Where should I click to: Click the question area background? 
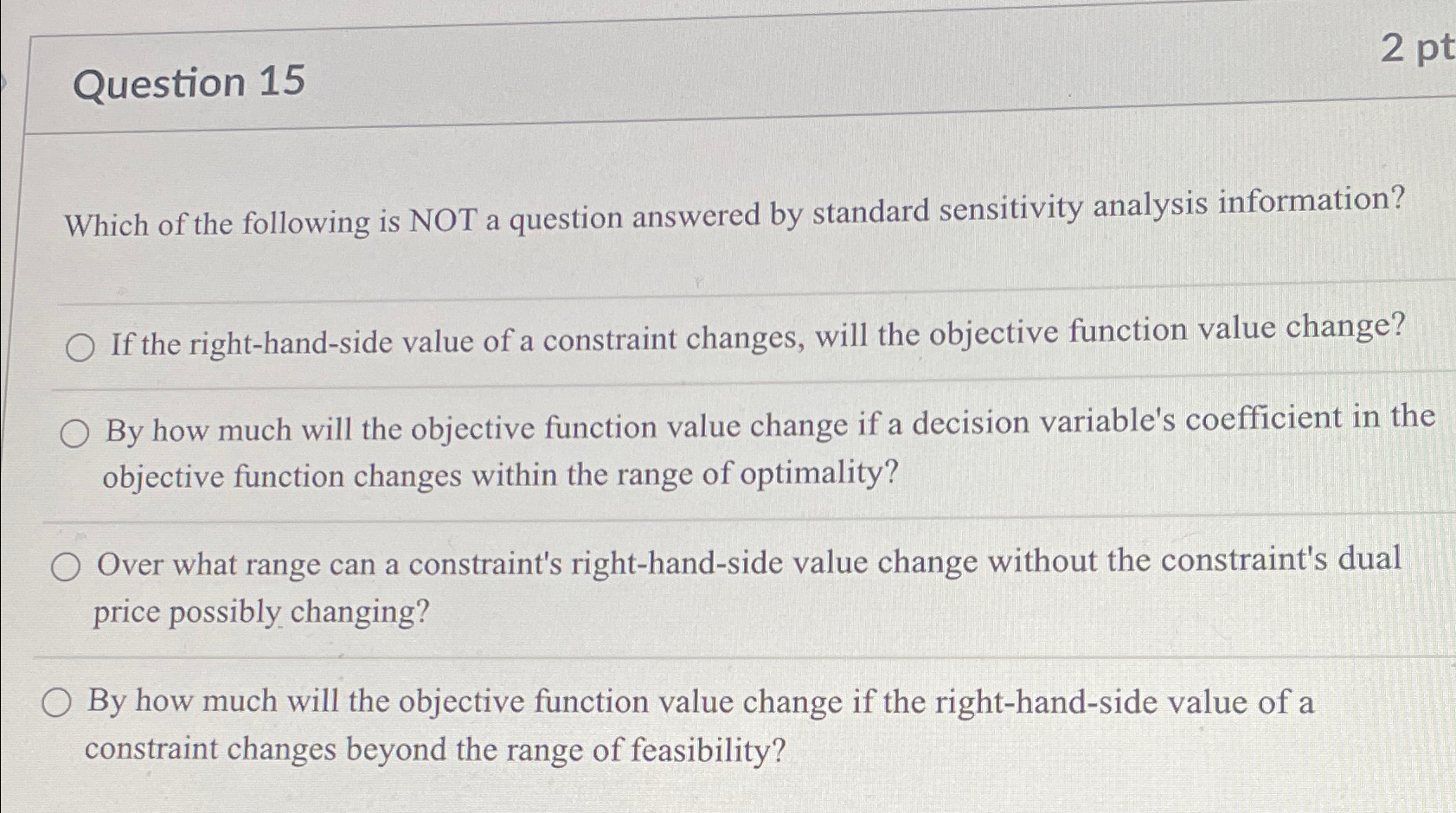pos(692,156)
